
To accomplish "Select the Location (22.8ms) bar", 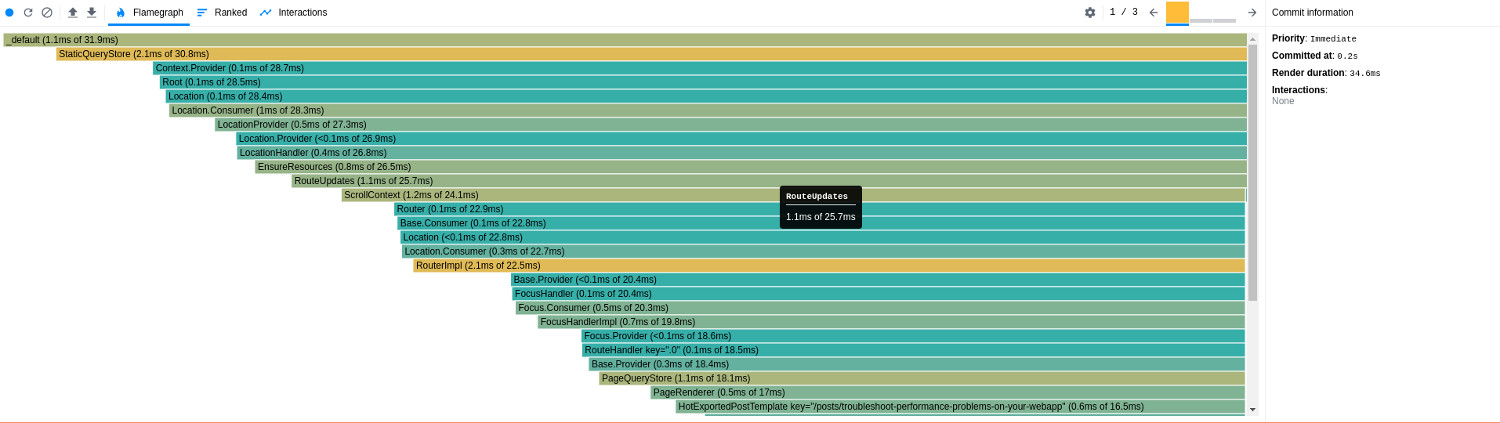I will coord(823,237).
